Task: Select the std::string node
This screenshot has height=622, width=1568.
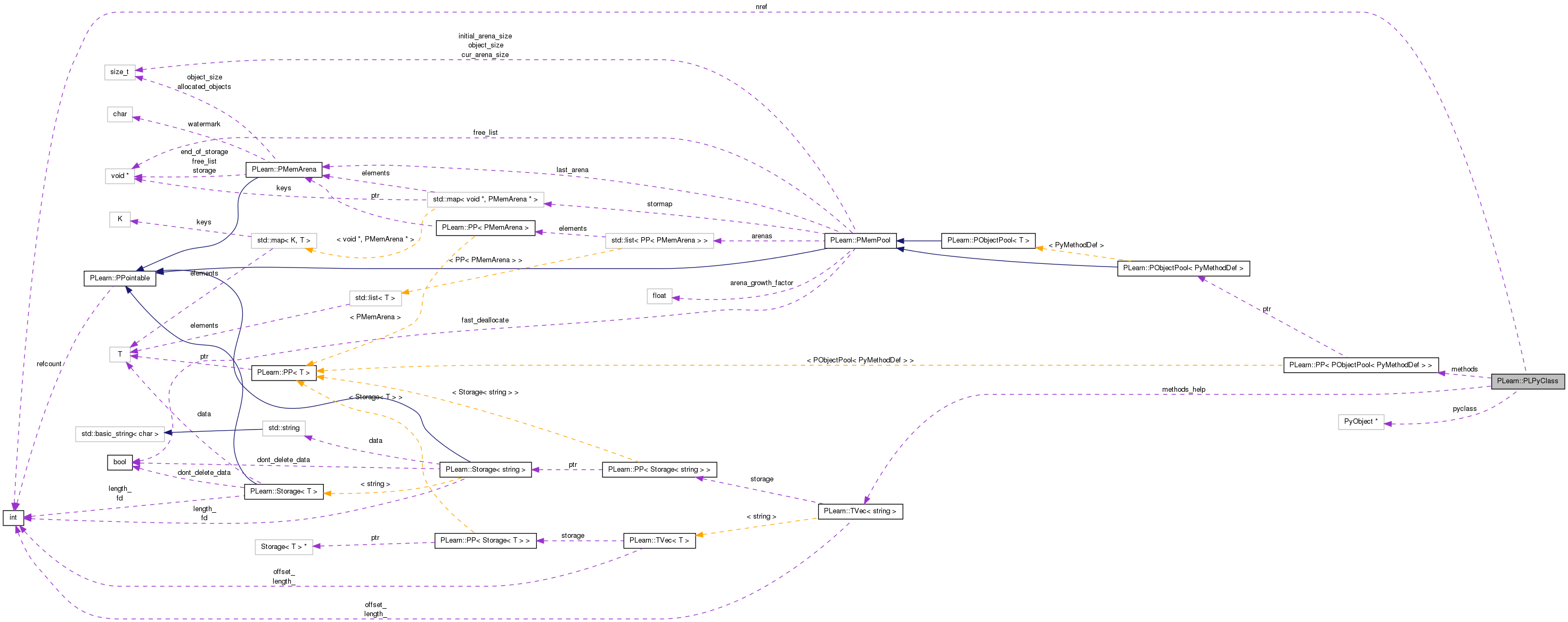Action: (x=284, y=427)
